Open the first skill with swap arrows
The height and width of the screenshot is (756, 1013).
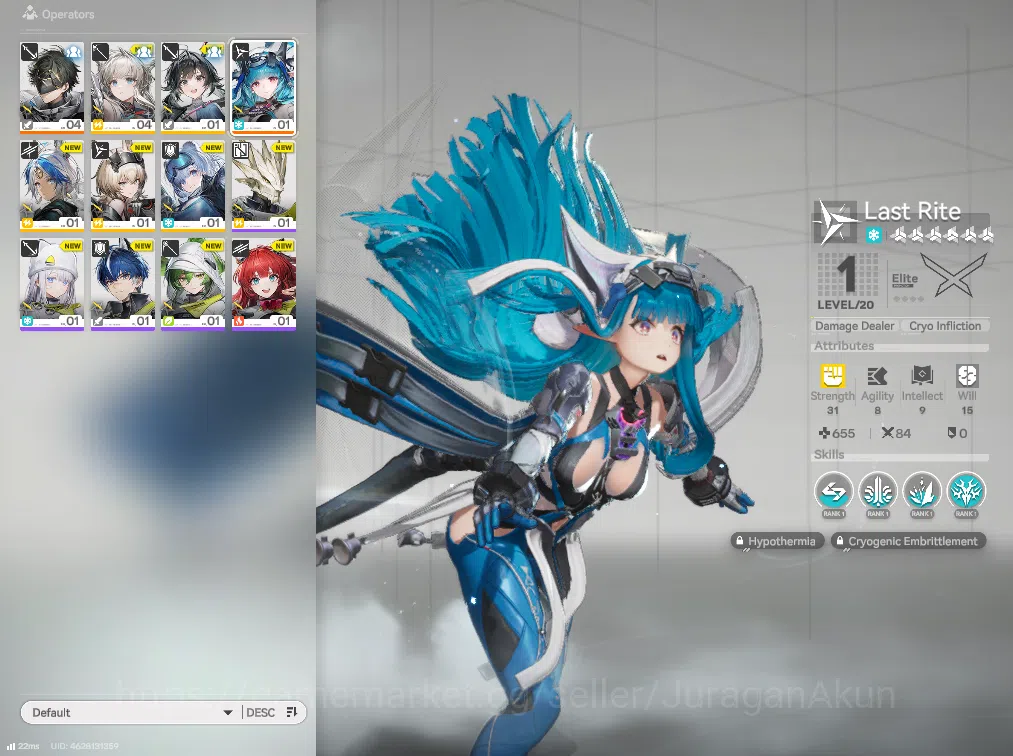(833, 492)
